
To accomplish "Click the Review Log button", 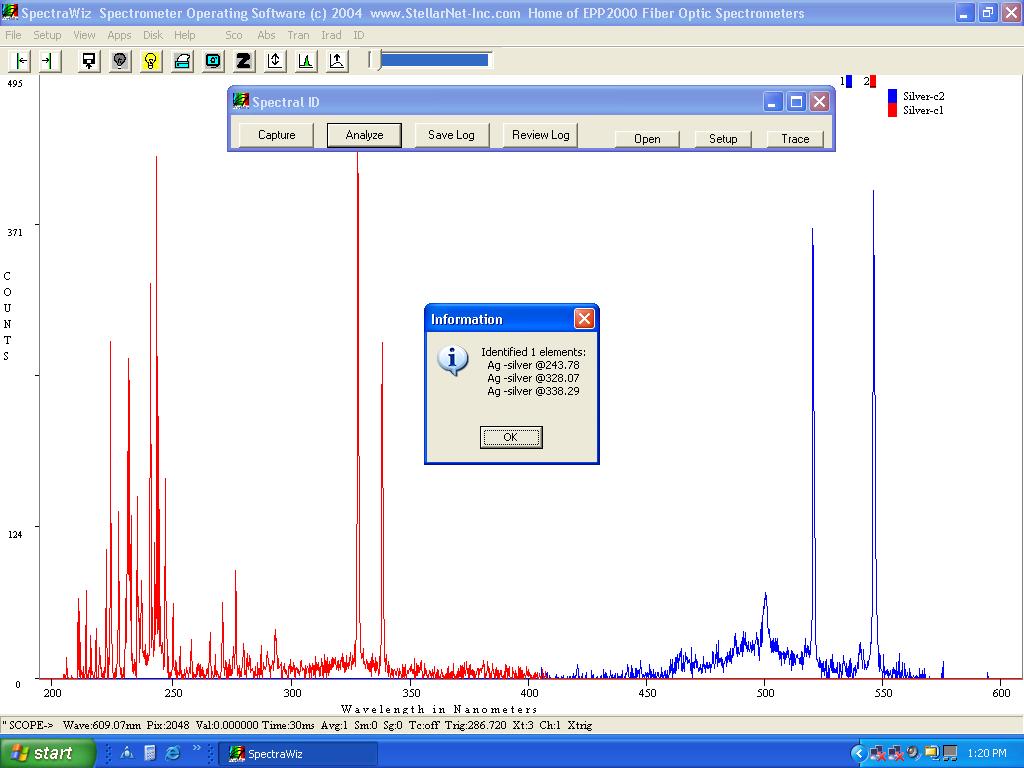I will coord(541,135).
